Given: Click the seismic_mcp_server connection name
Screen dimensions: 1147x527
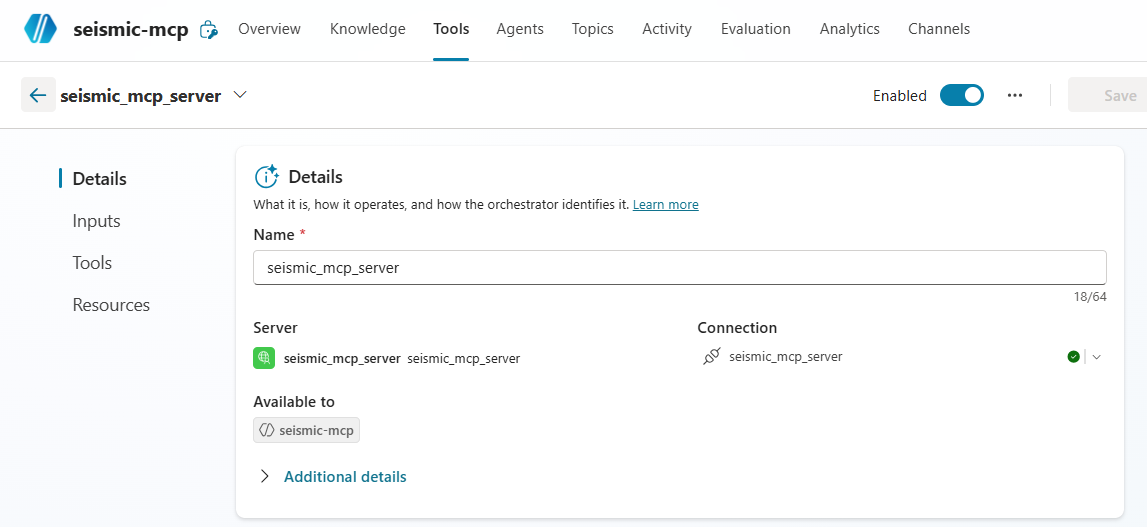Looking at the screenshot, I should tap(786, 356).
